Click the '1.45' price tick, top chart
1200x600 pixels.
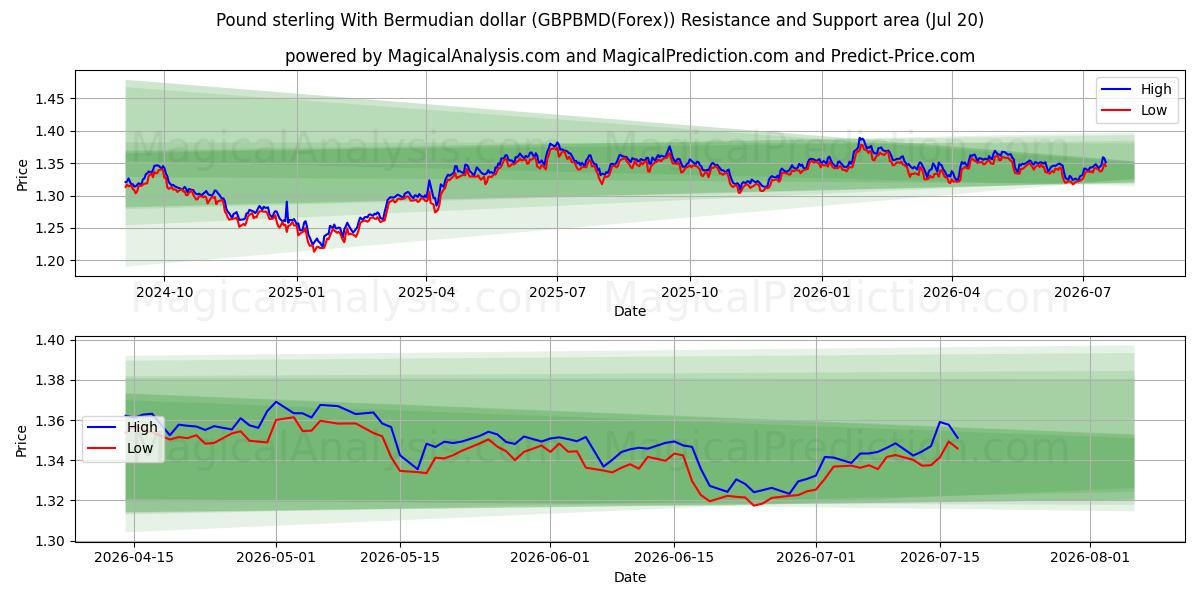[51, 99]
